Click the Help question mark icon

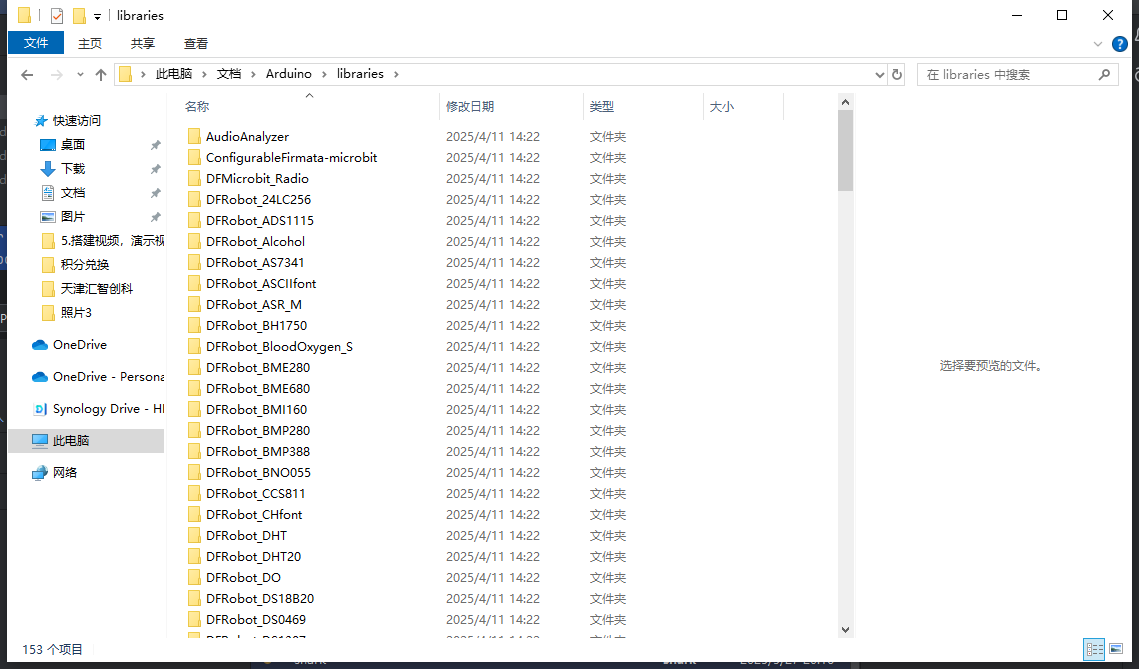pyautogui.click(x=1120, y=44)
